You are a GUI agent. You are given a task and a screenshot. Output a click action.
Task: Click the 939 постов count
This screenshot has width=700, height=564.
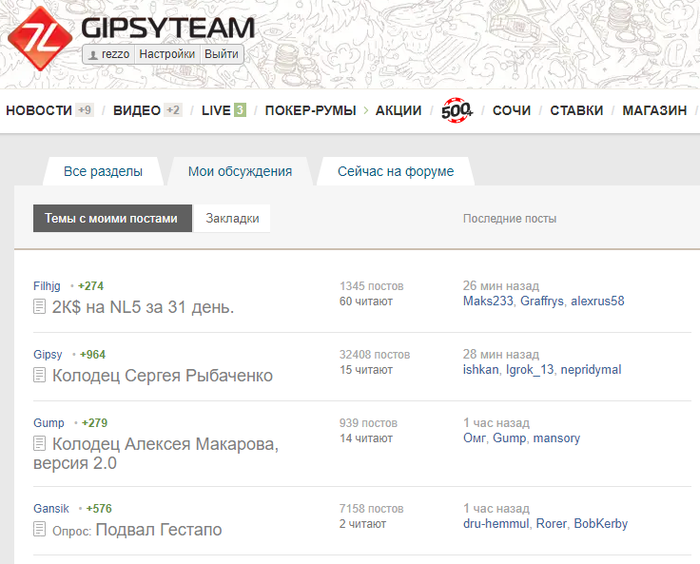tap(368, 423)
